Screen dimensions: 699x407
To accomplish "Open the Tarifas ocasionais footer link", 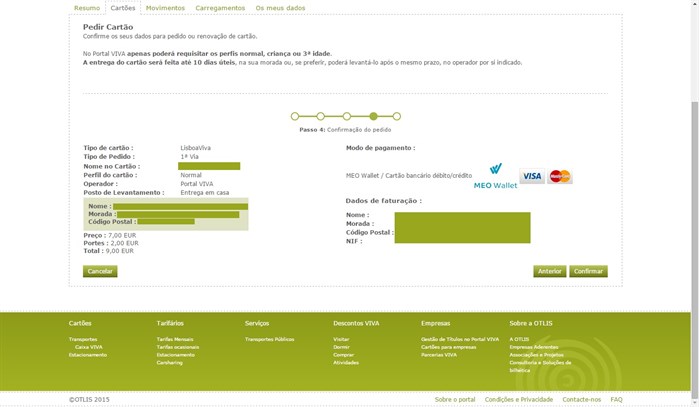I will coord(178,347).
